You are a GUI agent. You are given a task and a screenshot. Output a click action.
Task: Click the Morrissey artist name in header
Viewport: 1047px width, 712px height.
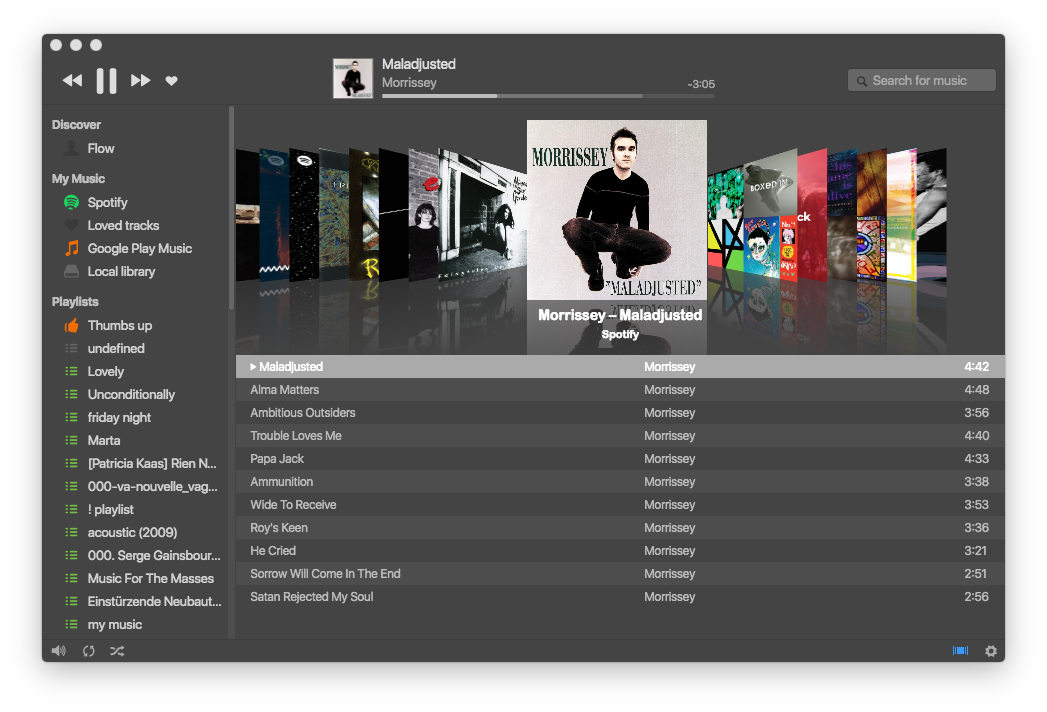tap(409, 83)
